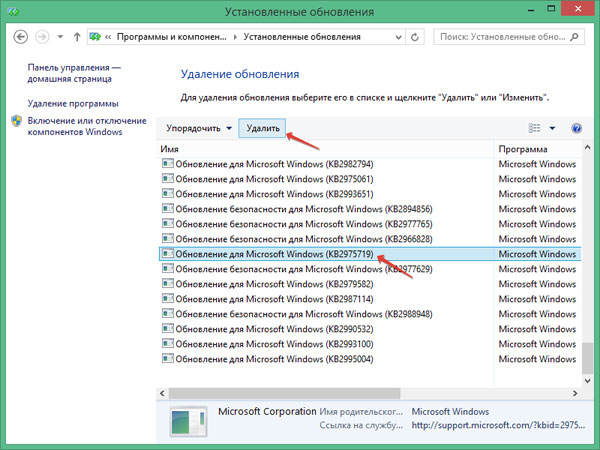Screen dimensions: 600x450
Task: Click Установленные обновления breadcrumb segment
Action: 302,37
